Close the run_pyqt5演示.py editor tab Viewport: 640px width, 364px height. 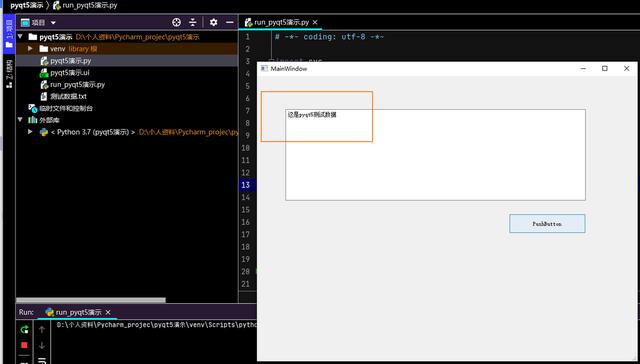click(x=315, y=22)
